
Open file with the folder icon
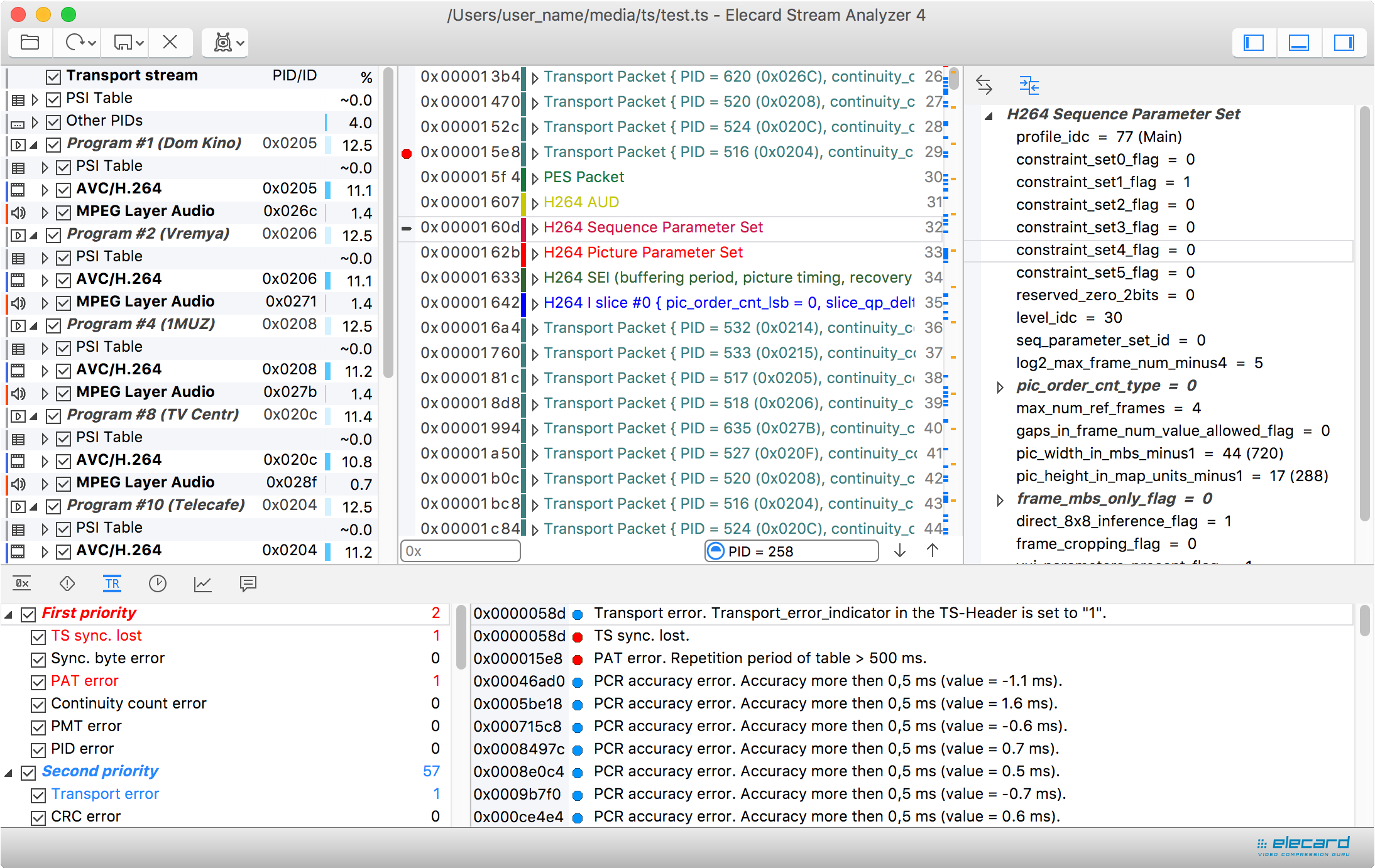[x=30, y=43]
